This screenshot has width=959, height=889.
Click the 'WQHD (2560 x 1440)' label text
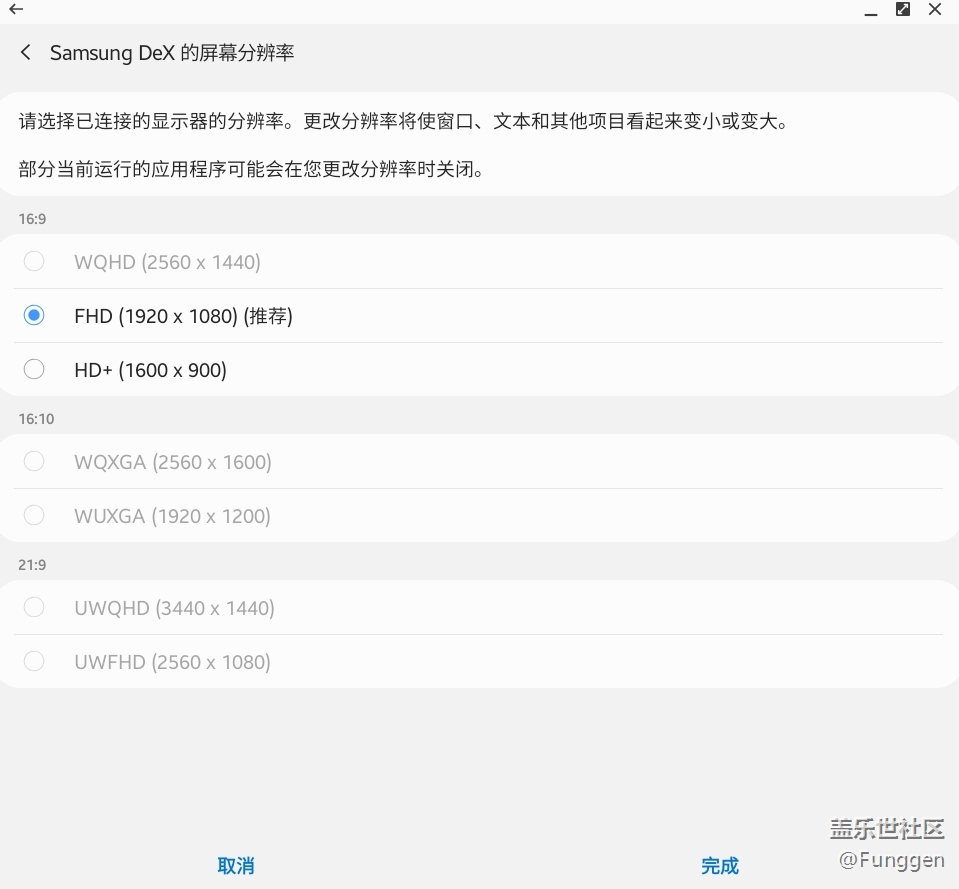(168, 262)
